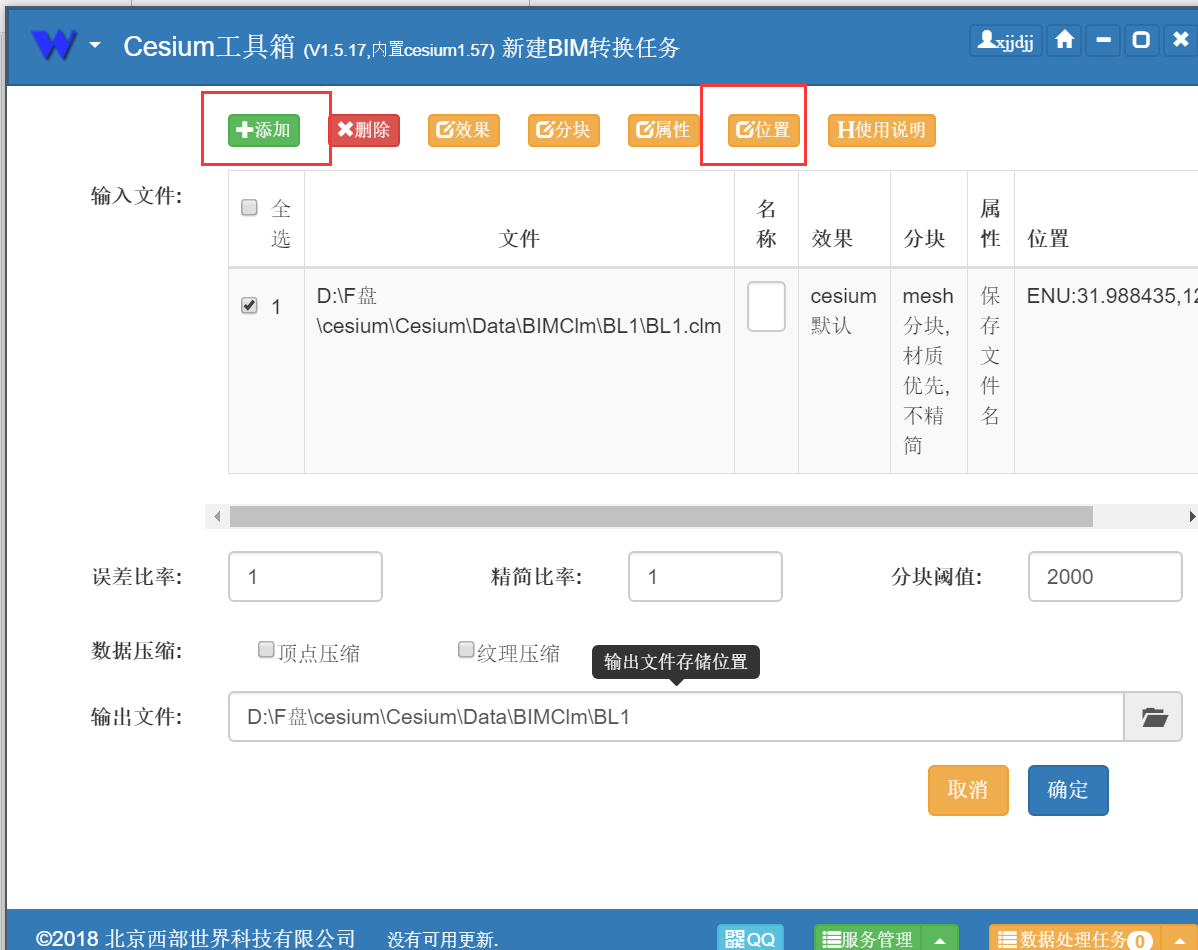Open the 效果 settings

coord(463,129)
